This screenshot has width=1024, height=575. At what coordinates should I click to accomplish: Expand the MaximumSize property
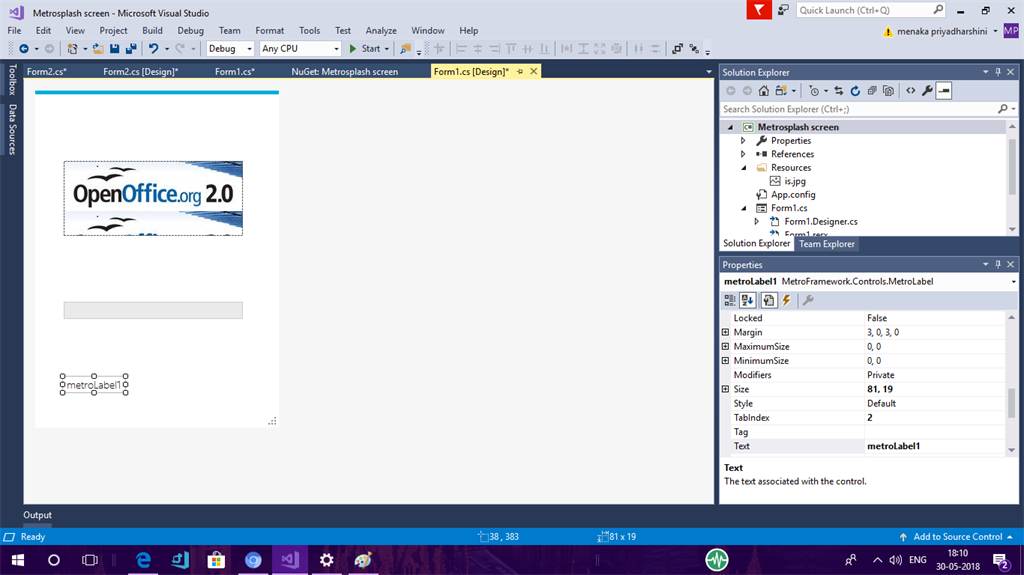[726, 346]
